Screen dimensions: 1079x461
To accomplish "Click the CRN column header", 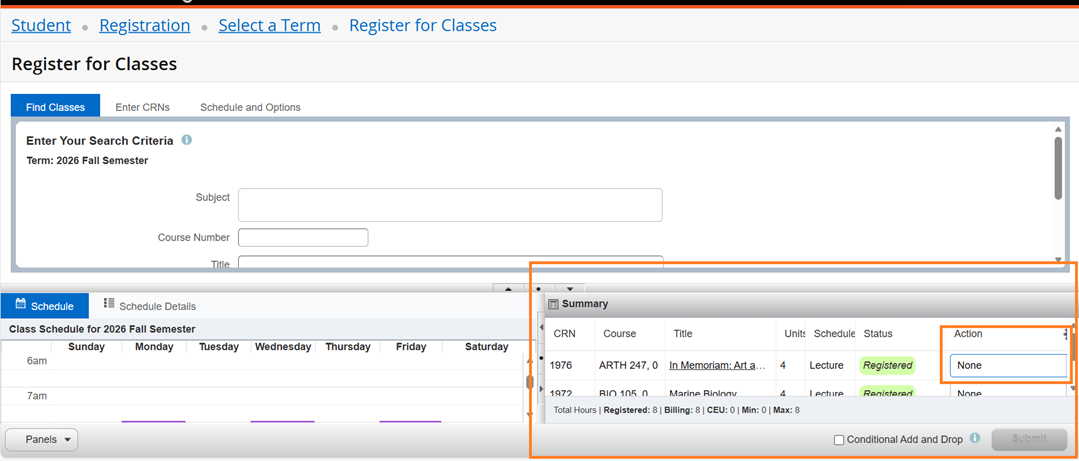I will click(x=564, y=334).
